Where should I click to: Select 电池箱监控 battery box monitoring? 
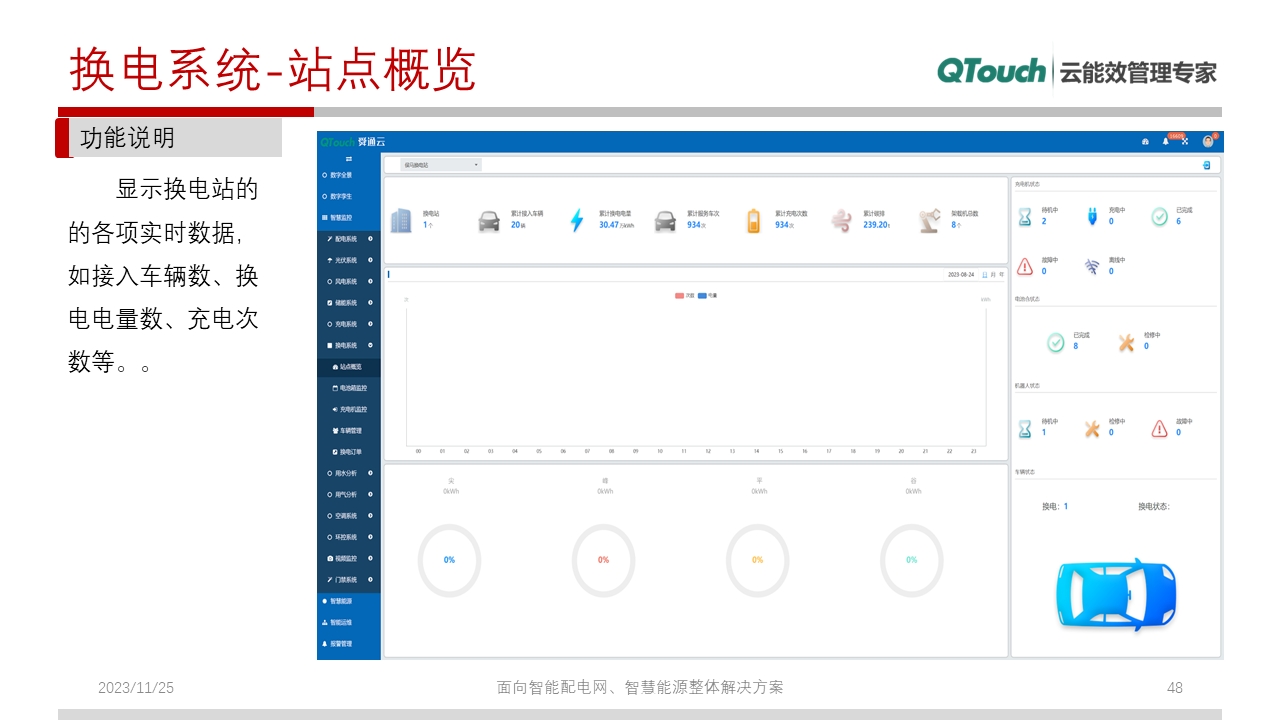click(x=350, y=388)
